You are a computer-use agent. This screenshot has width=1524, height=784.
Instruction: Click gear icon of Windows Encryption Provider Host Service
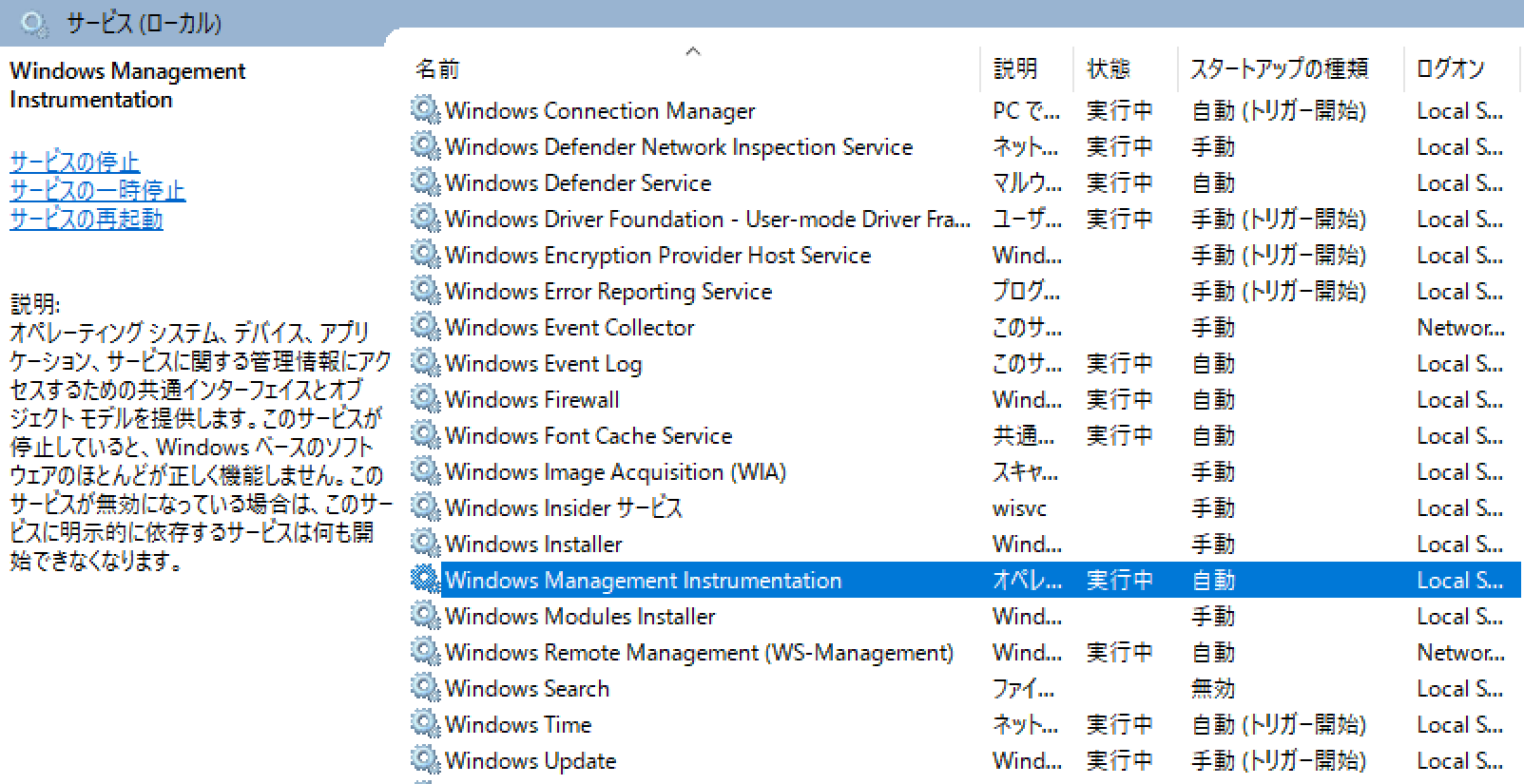(425, 255)
